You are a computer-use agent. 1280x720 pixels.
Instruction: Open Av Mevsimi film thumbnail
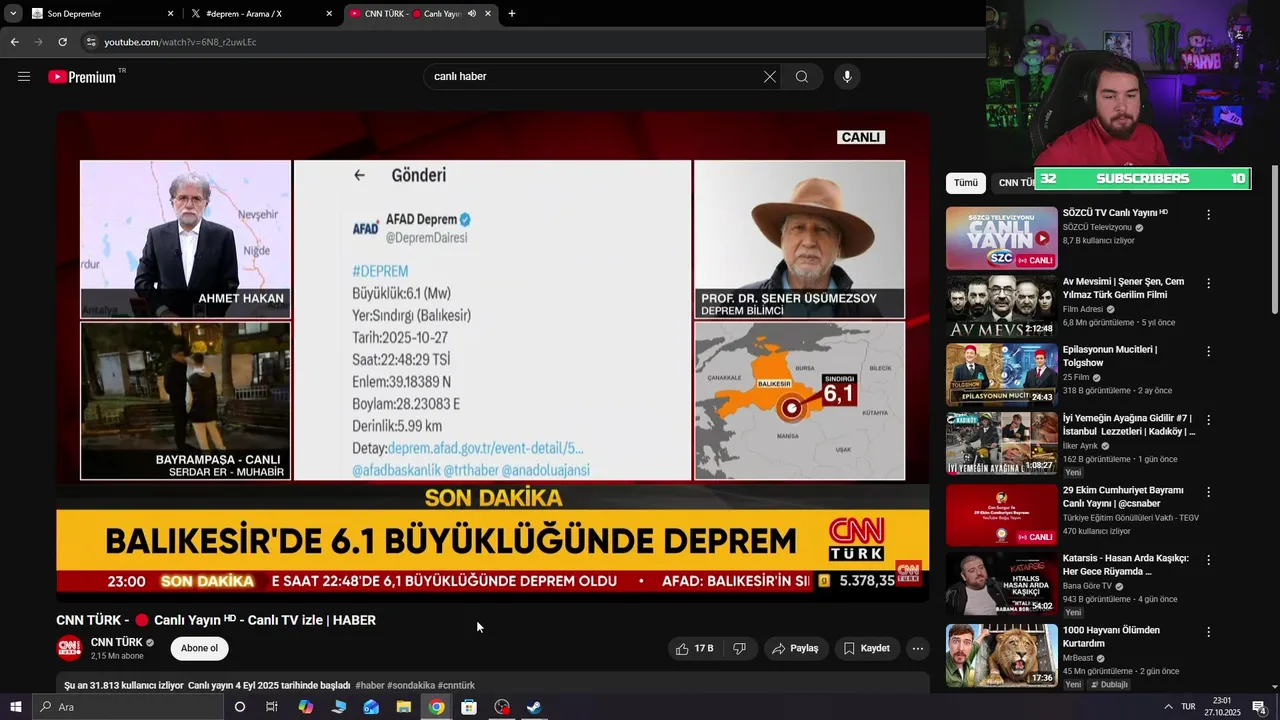pyautogui.click(x=1001, y=306)
